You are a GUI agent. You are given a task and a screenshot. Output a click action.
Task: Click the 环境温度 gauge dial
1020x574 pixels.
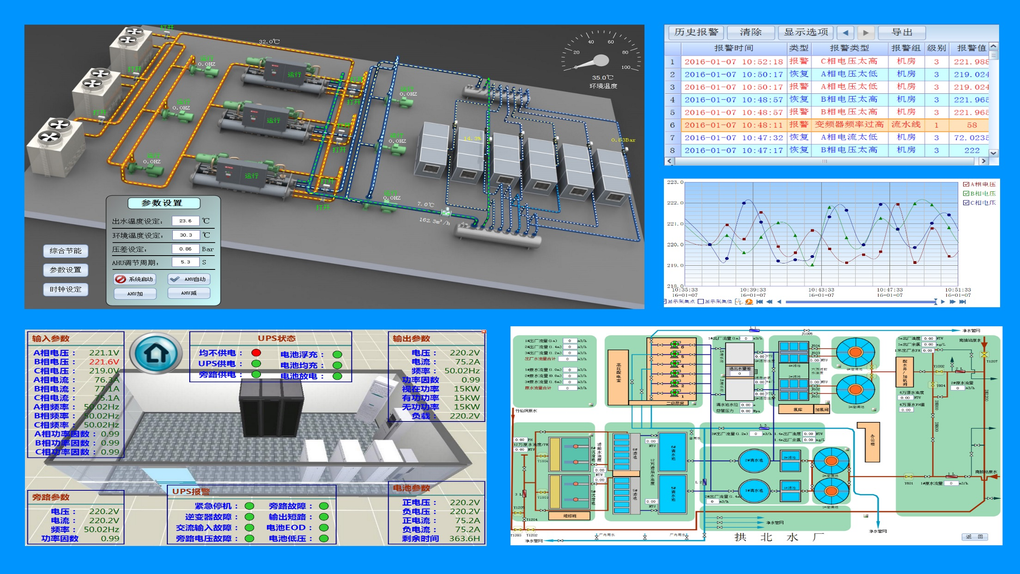[x=602, y=59]
